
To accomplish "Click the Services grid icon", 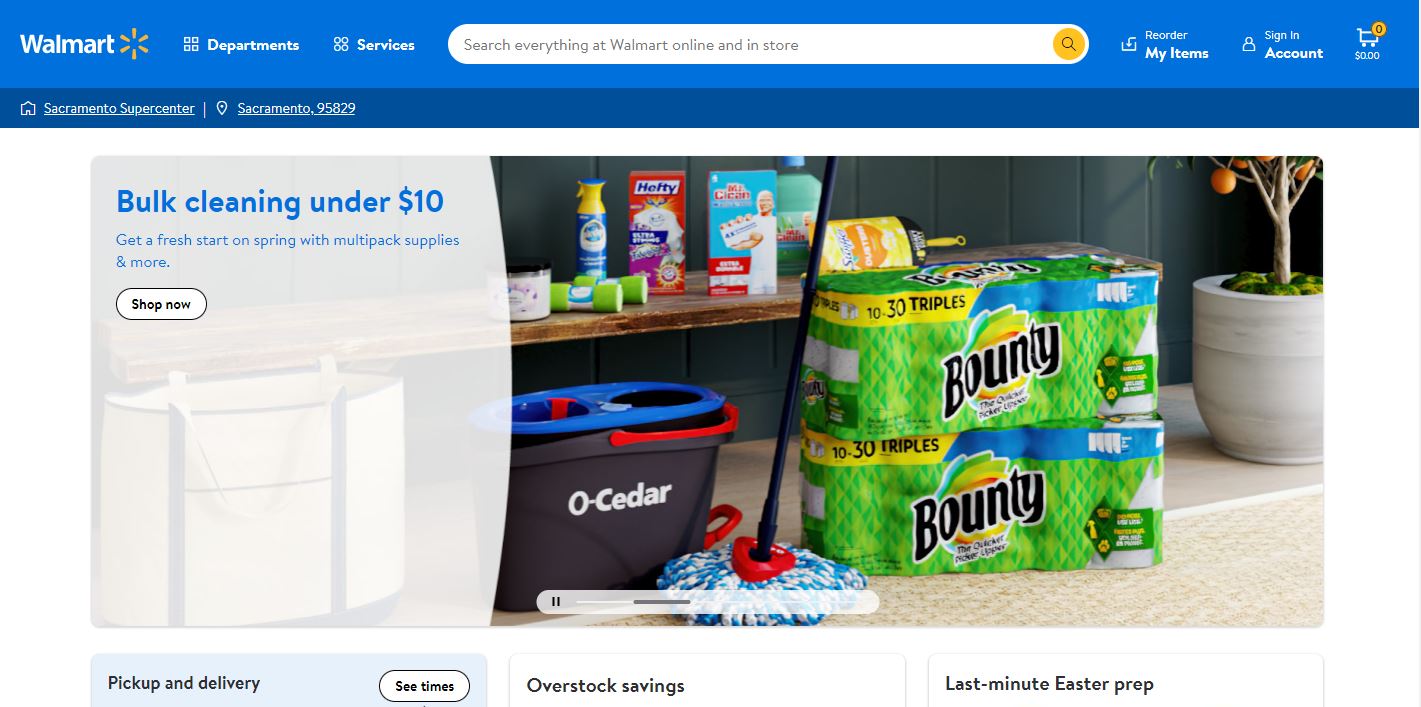I will point(341,44).
